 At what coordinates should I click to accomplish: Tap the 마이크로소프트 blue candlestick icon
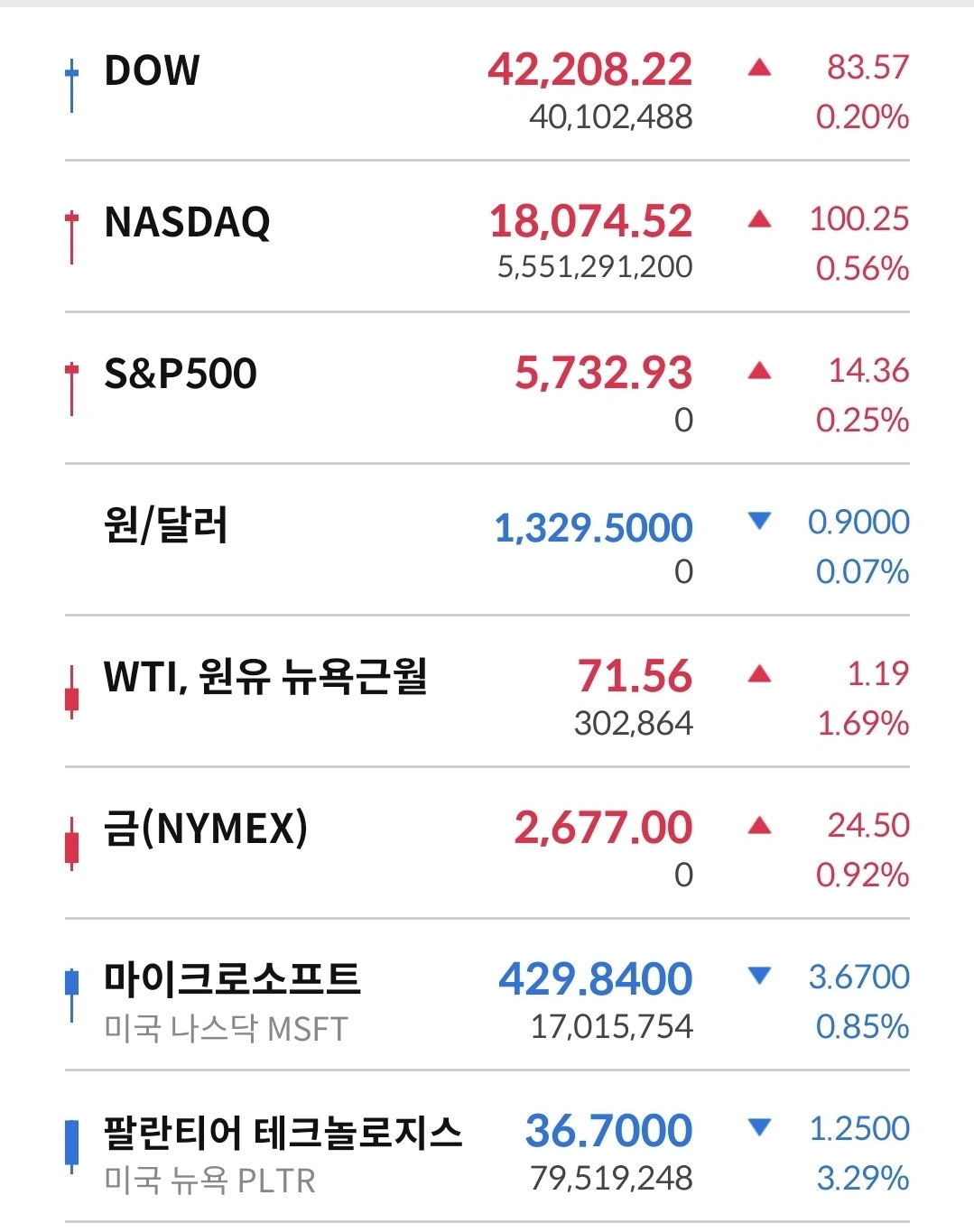click(x=71, y=996)
